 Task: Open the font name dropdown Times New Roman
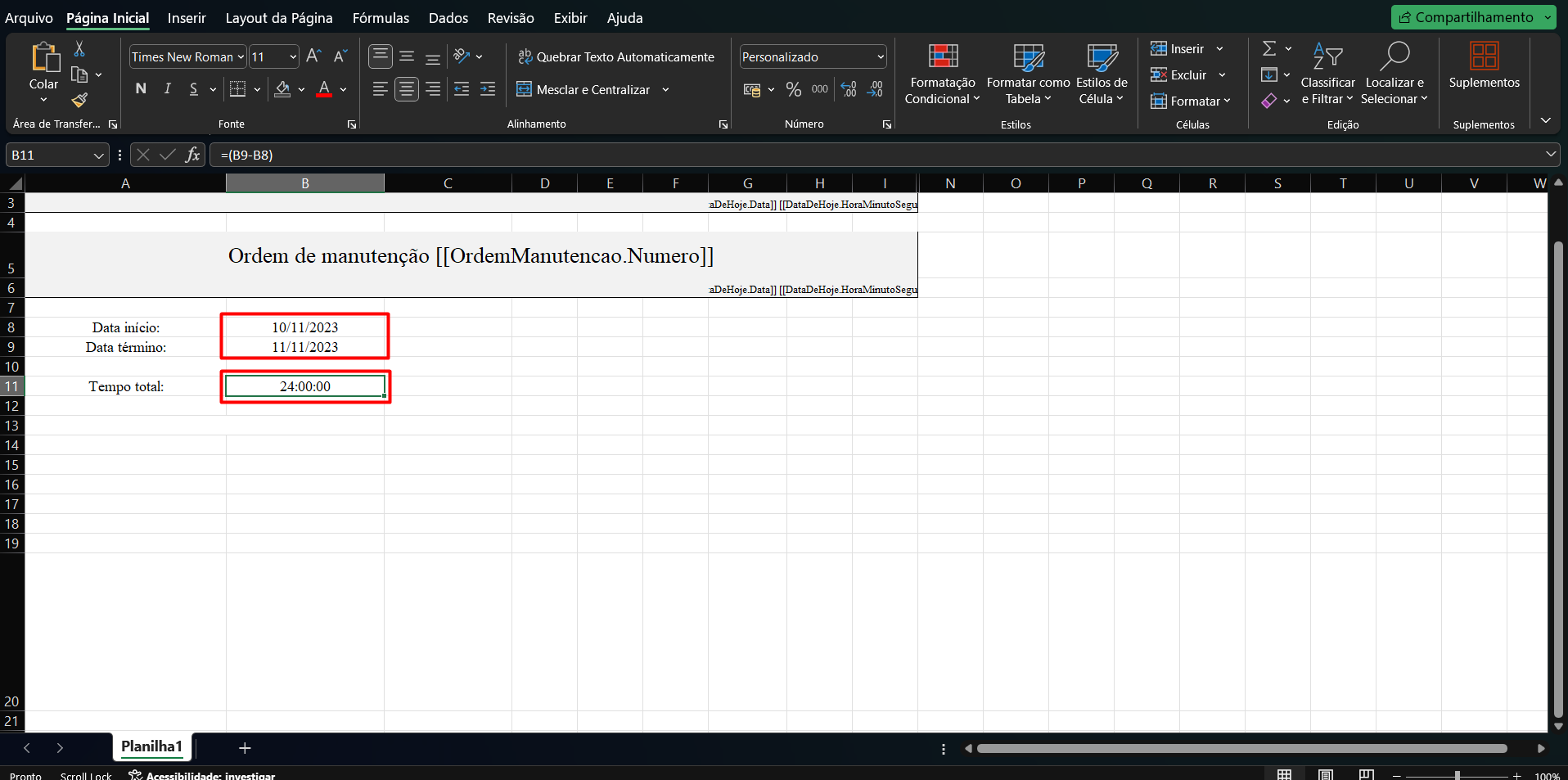[x=241, y=56]
